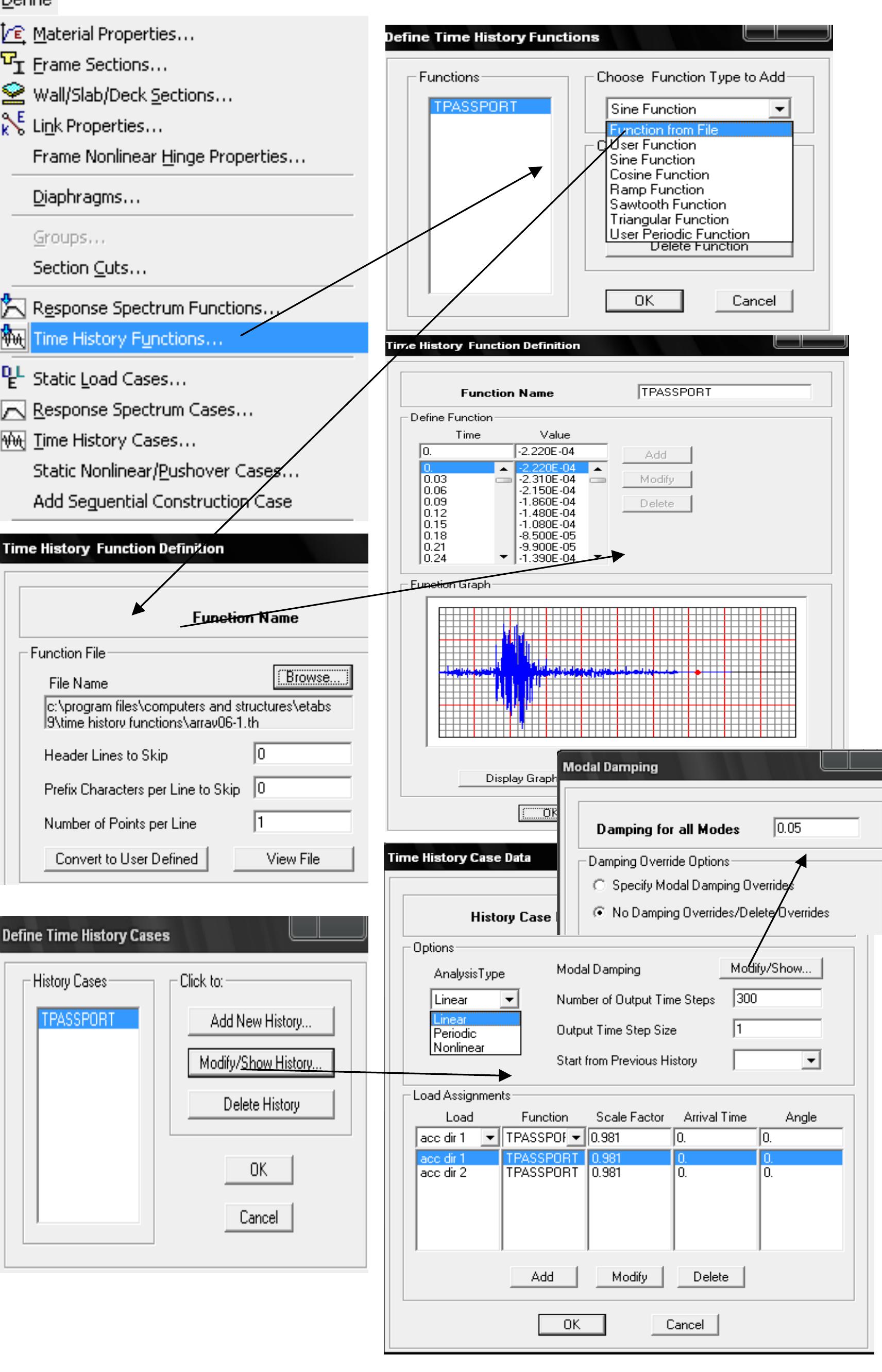
Task: Select the Time History Cases icon
Action: pos(13,440)
